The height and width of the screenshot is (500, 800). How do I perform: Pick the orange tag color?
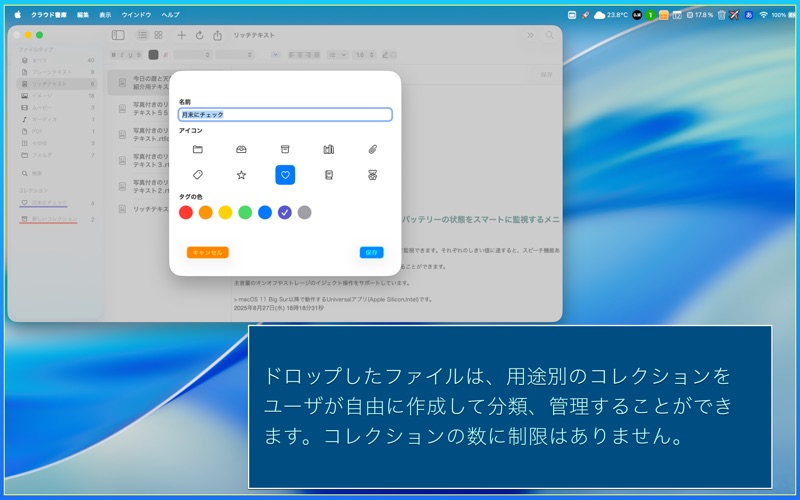pyautogui.click(x=206, y=212)
